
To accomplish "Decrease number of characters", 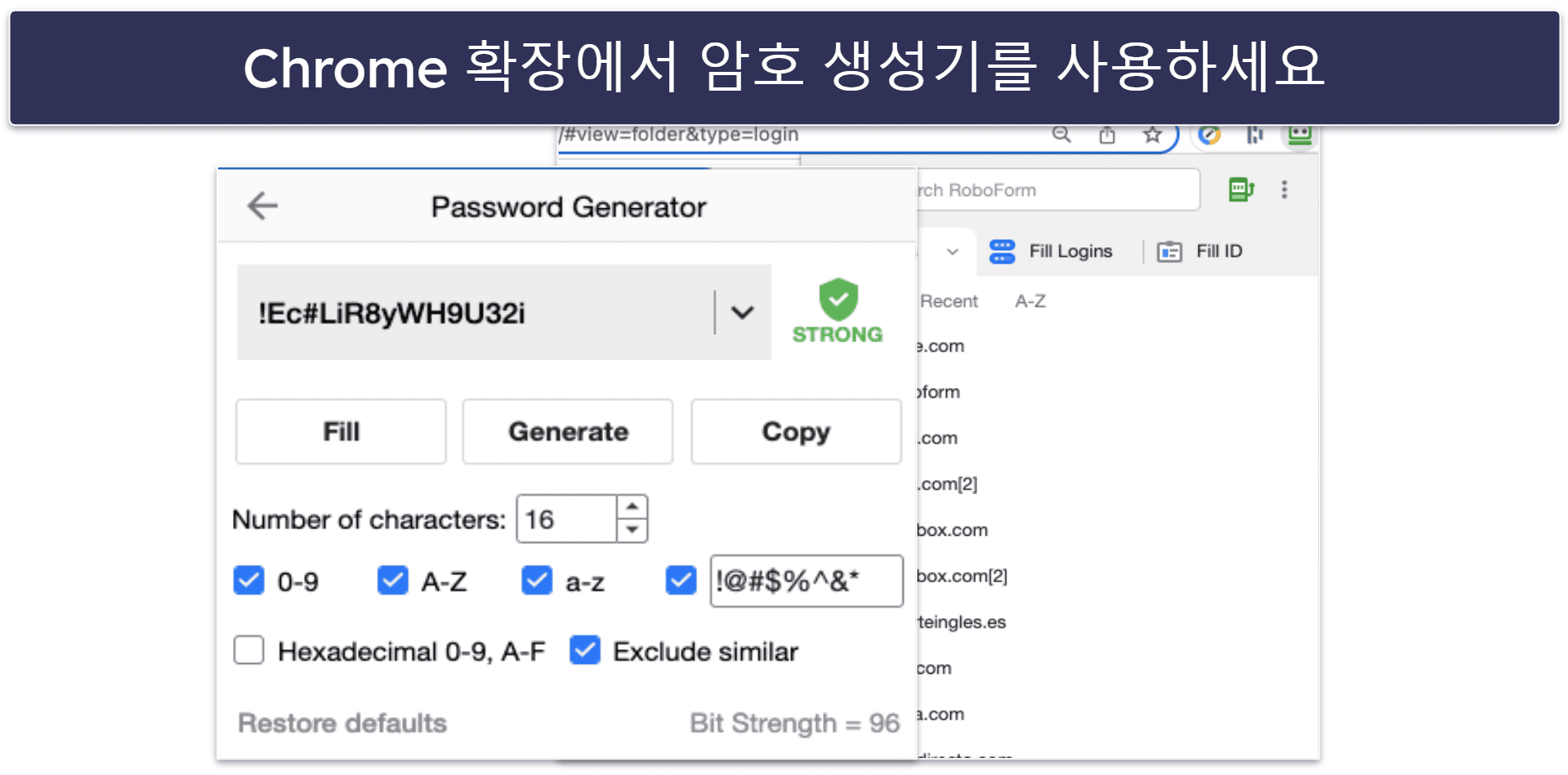I will tap(632, 530).
